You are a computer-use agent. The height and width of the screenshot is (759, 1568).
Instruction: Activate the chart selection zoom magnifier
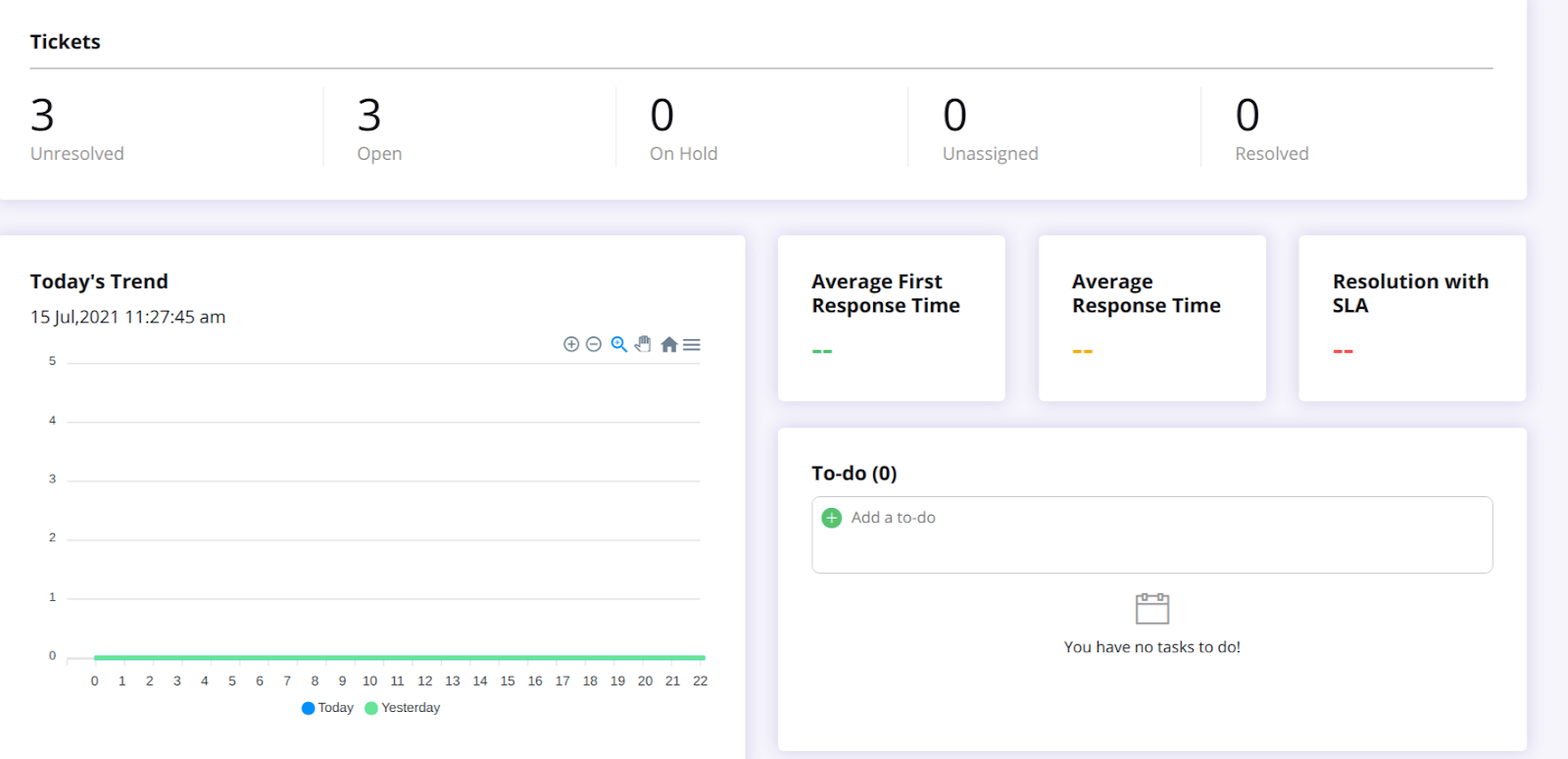[x=618, y=344]
